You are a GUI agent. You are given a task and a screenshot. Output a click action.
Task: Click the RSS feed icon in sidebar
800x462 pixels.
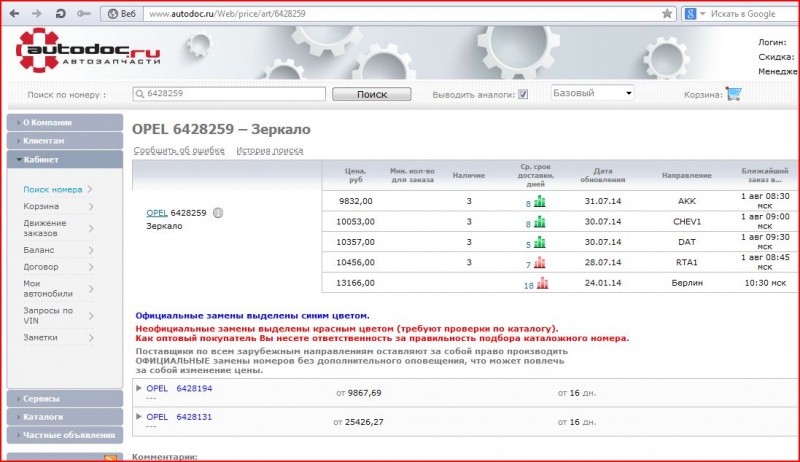[112, 457]
